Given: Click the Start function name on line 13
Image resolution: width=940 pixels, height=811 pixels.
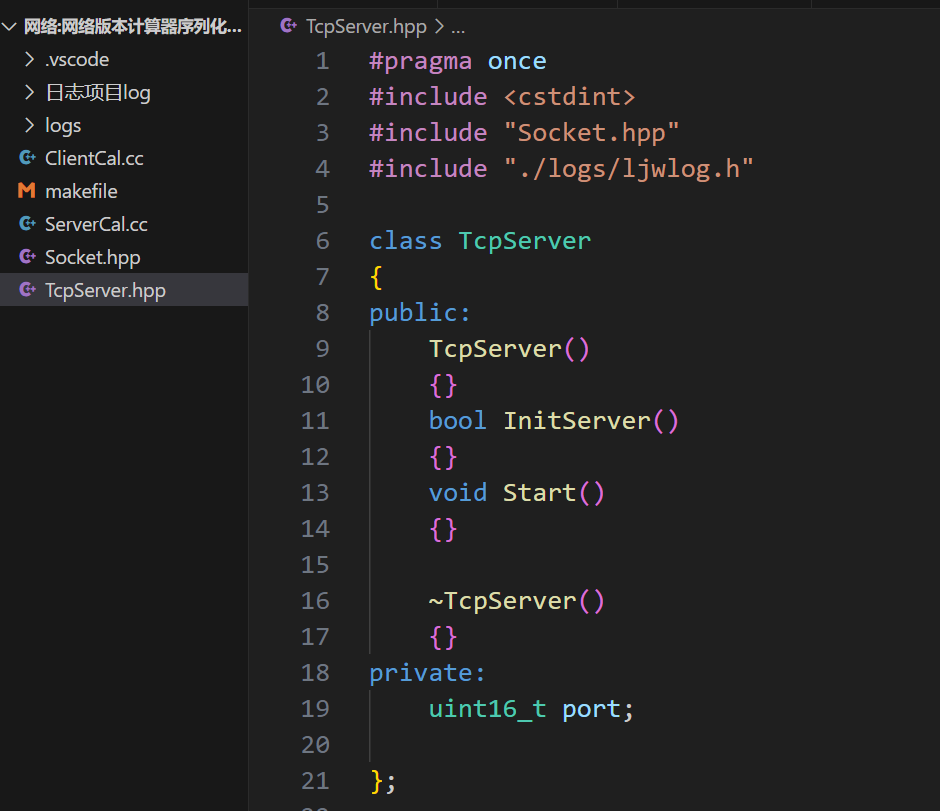Looking at the screenshot, I should [539, 493].
